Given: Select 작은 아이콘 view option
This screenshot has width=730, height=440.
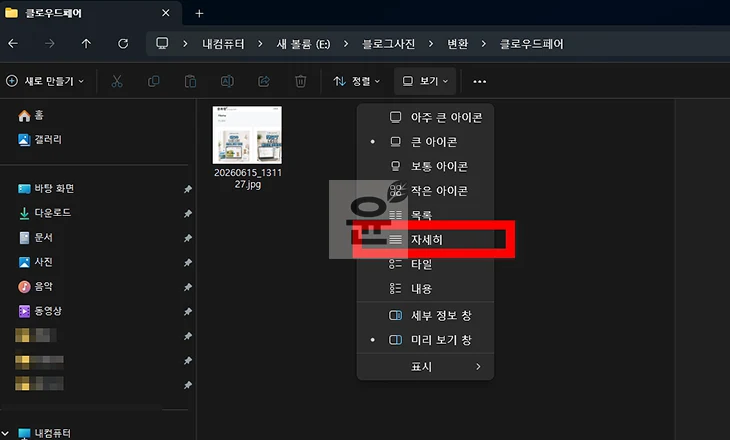Looking at the screenshot, I should coord(425,190).
